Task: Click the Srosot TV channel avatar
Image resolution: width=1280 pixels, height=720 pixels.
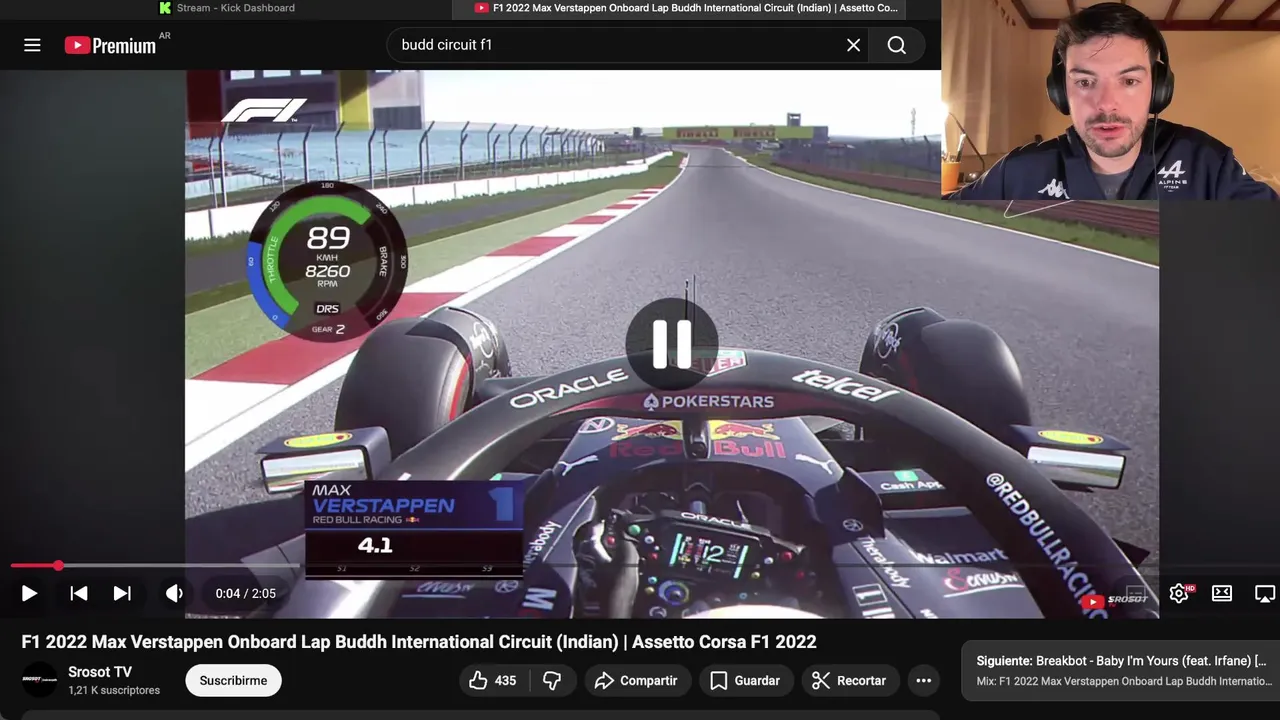Action: pyautogui.click(x=40, y=680)
